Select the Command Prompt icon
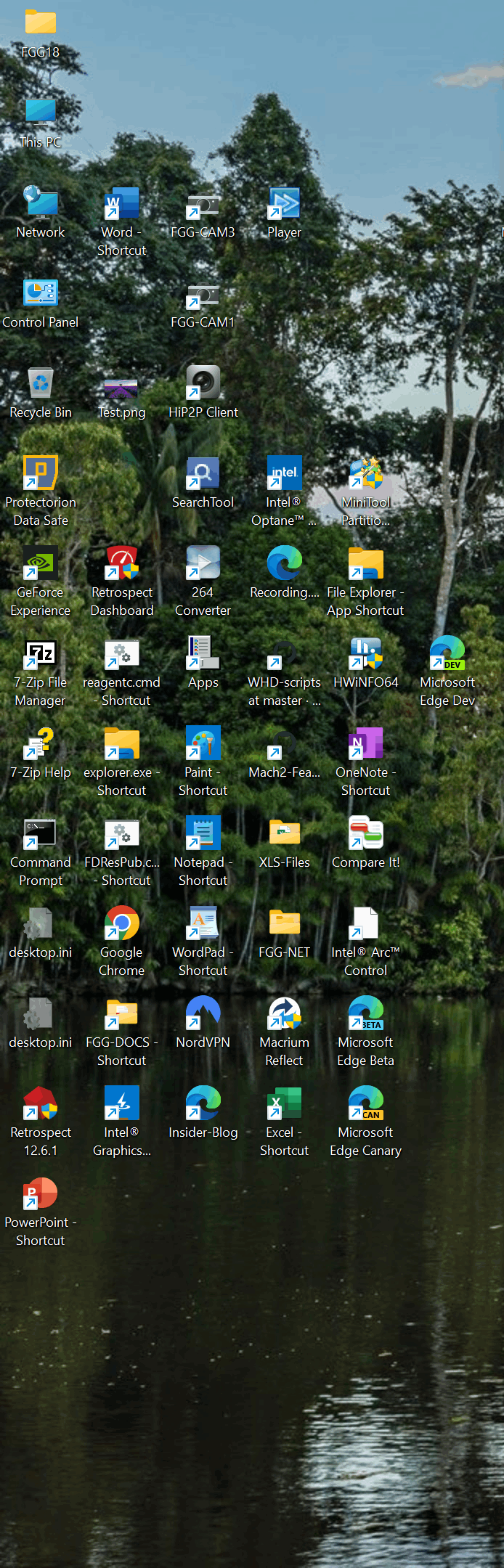504x1568 pixels. coord(41,833)
